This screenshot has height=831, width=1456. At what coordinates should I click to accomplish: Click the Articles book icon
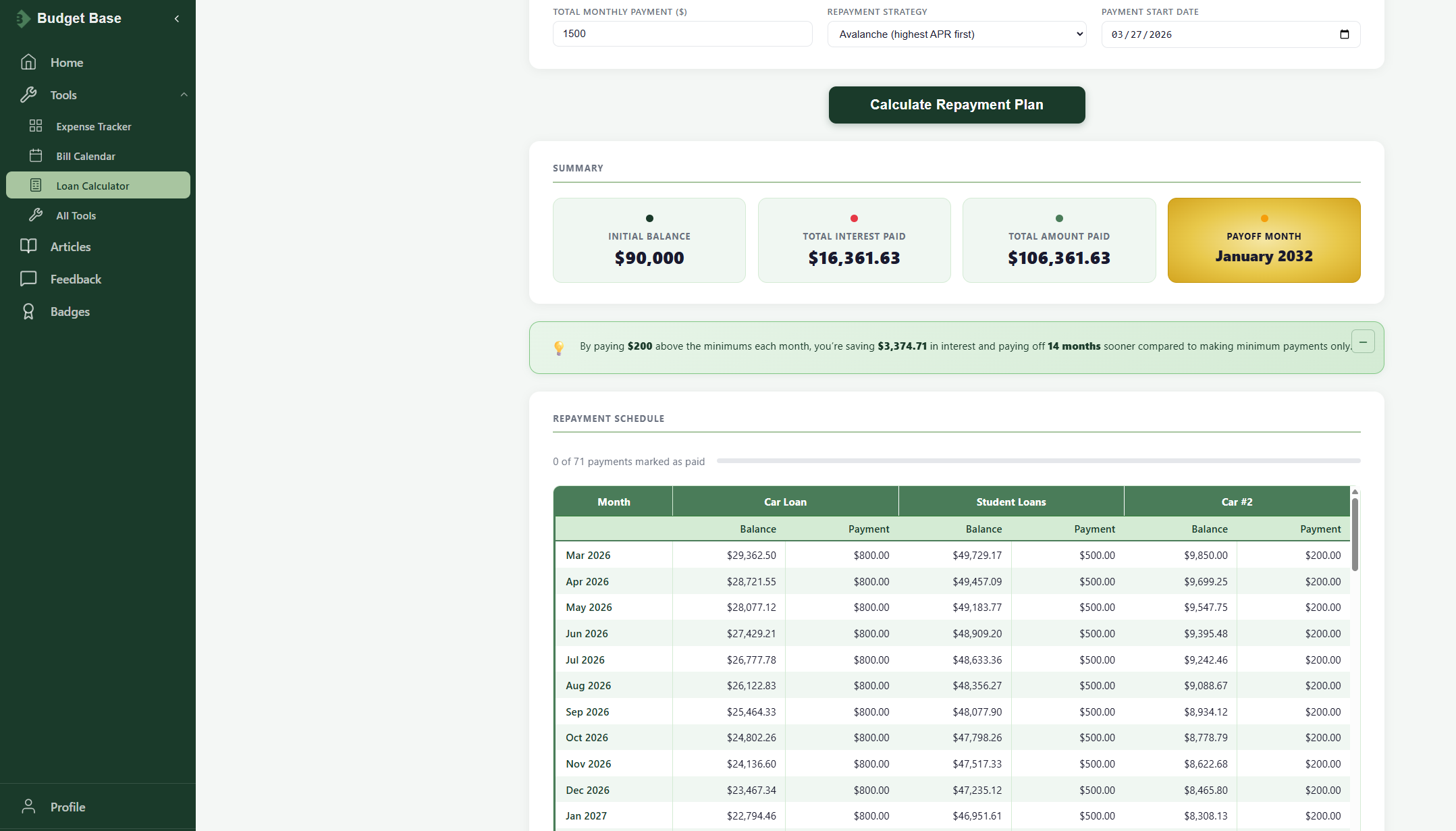[28, 246]
